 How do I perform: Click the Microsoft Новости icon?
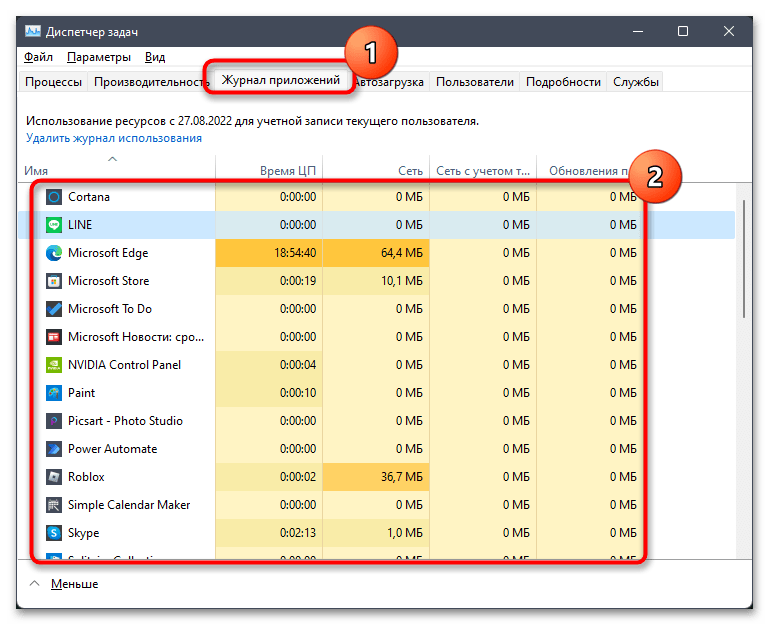pos(54,337)
